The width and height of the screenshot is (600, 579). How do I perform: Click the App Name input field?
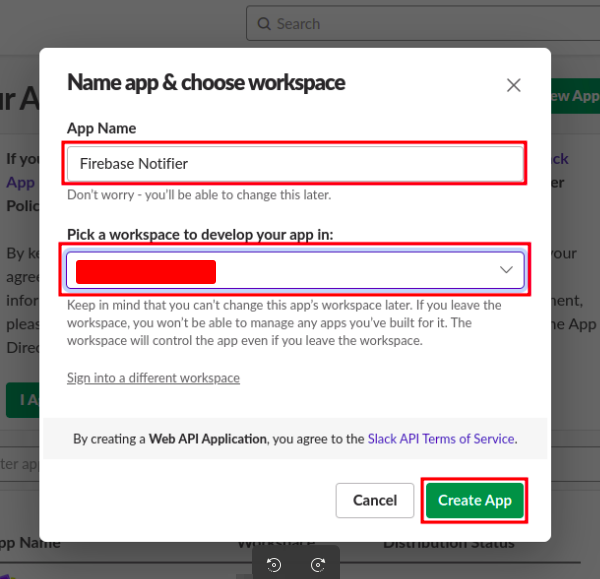point(295,164)
